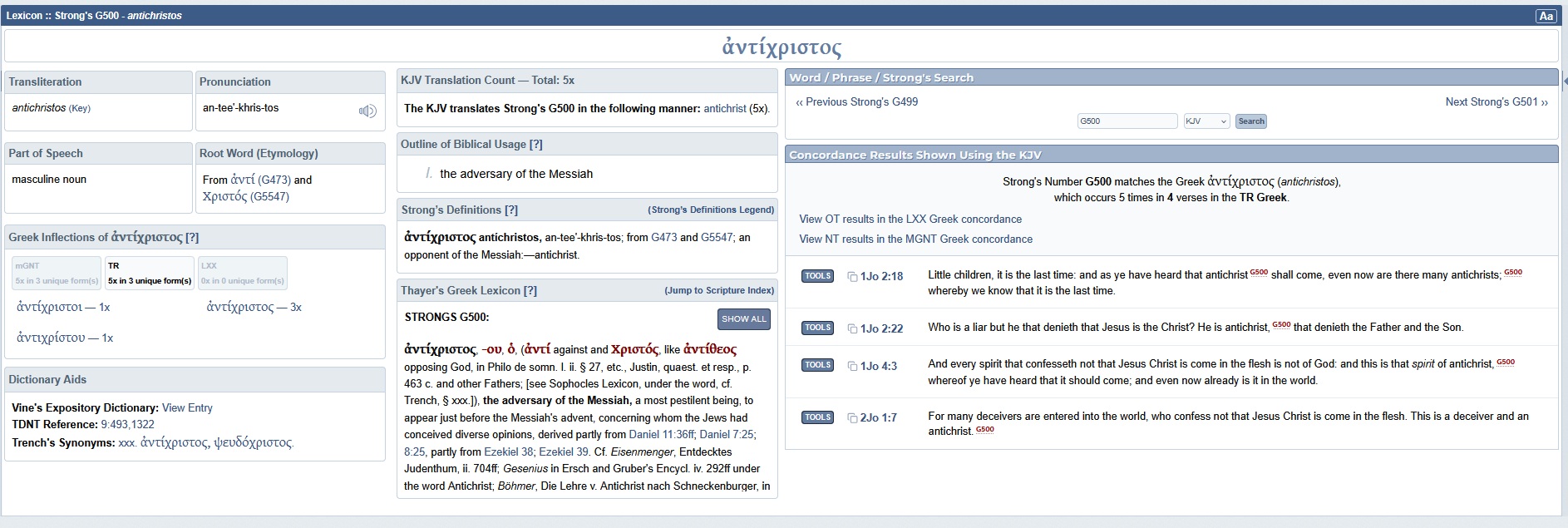Click the Search button
This screenshot has height=528, width=1568.
tap(1250, 121)
